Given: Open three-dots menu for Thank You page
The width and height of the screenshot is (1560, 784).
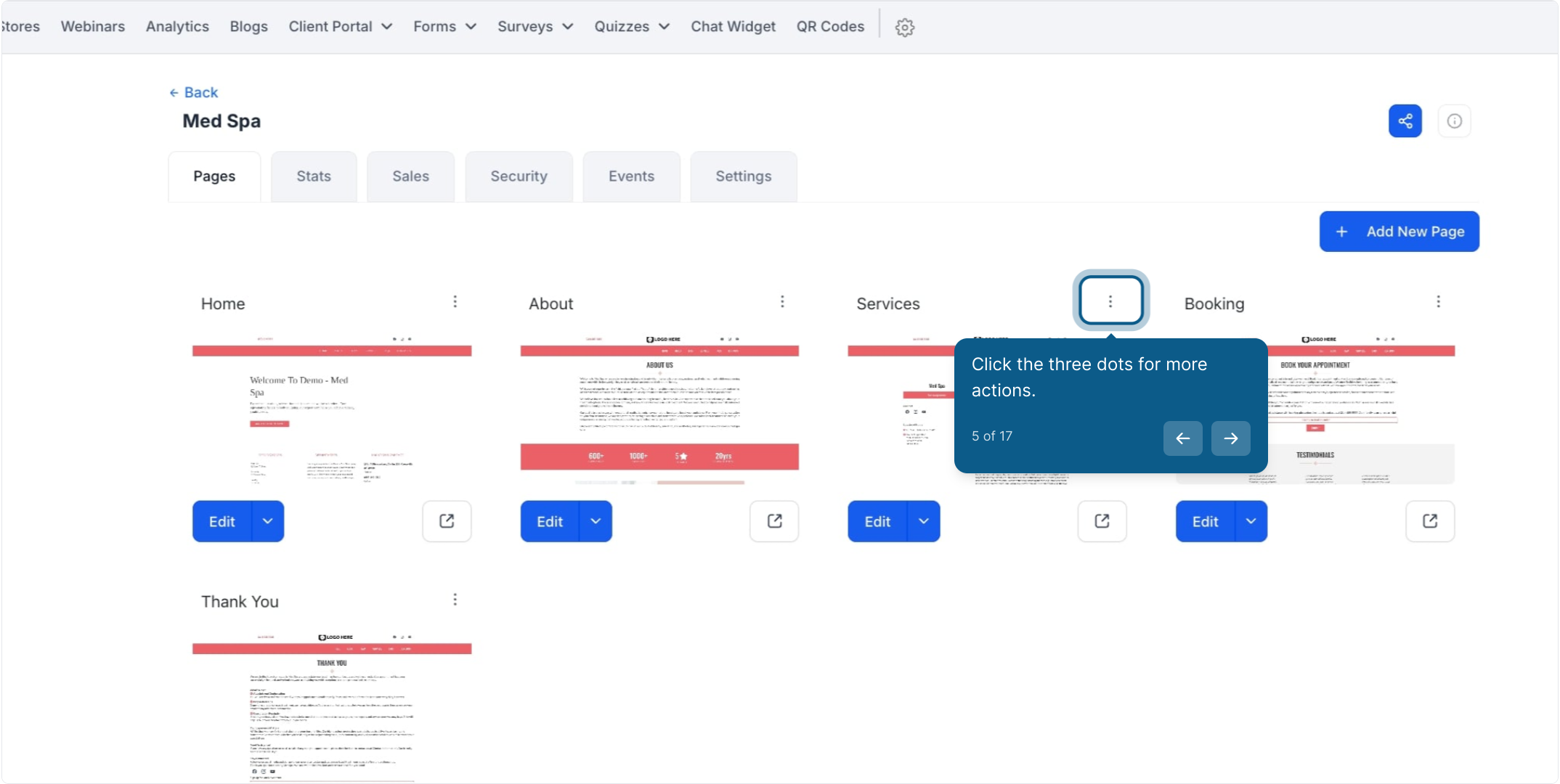Looking at the screenshot, I should [x=455, y=600].
